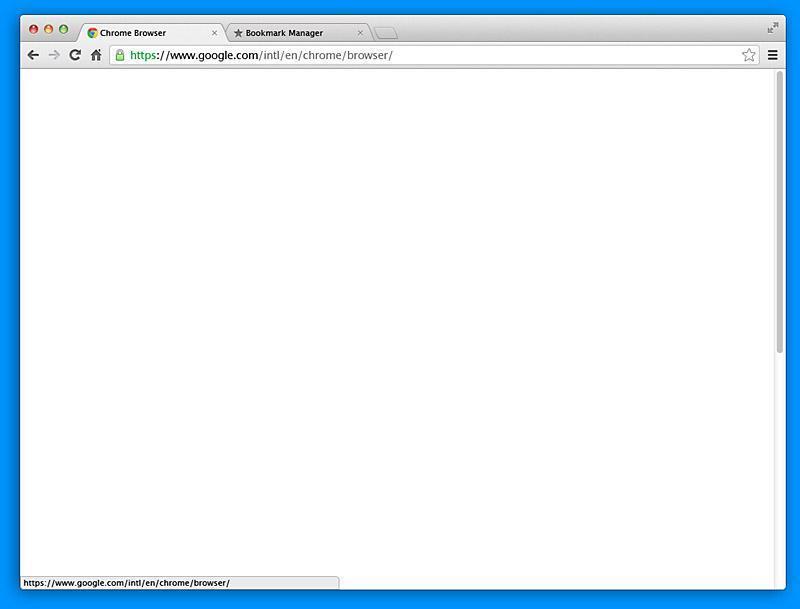Bookmark the current page with the star
The image size is (800, 609).
749,55
